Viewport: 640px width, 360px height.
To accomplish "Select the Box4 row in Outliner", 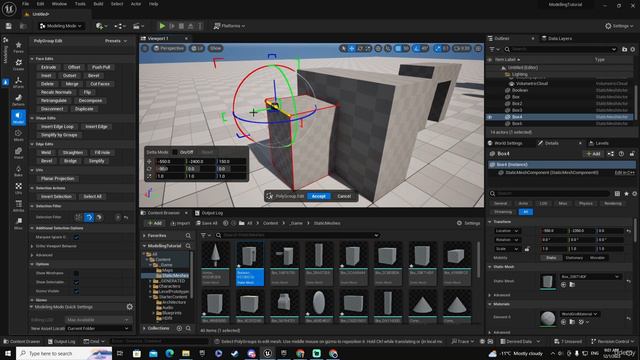I will (x=561, y=117).
